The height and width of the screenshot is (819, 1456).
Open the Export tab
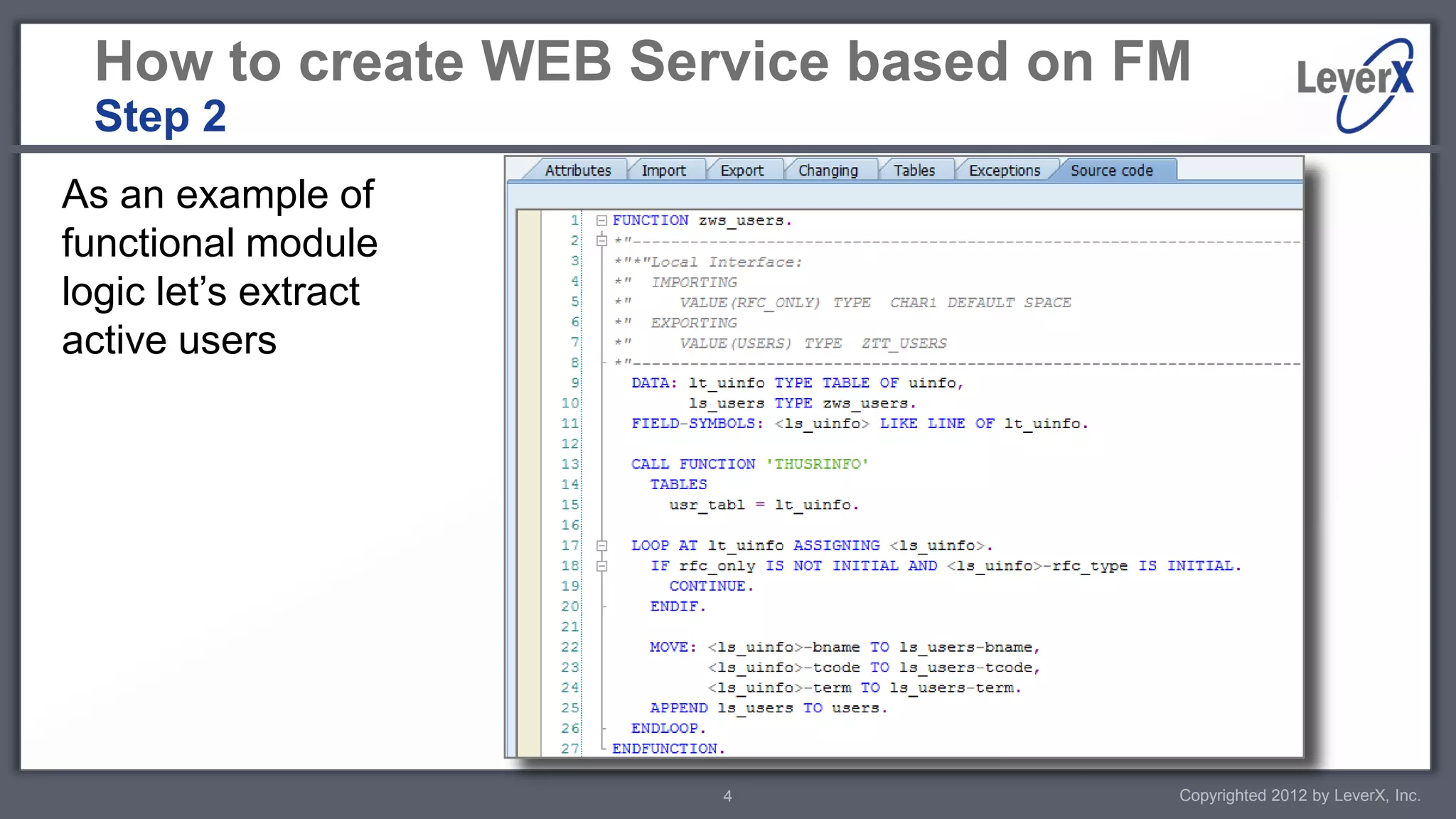pyautogui.click(x=742, y=171)
